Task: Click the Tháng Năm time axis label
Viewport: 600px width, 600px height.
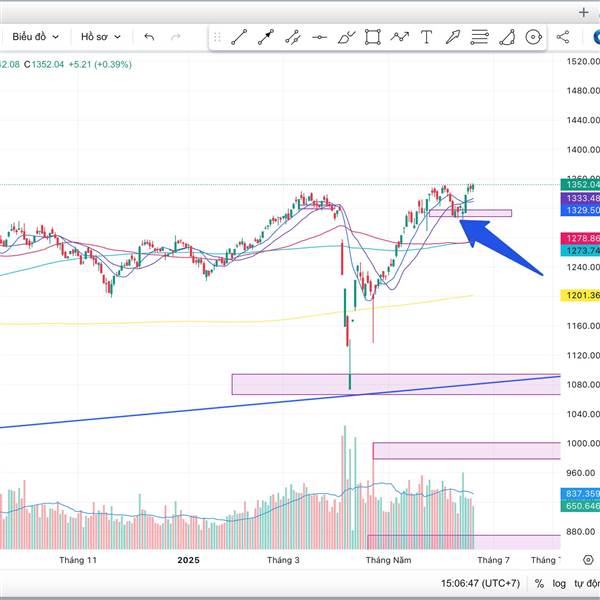Action: click(x=388, y=560)
